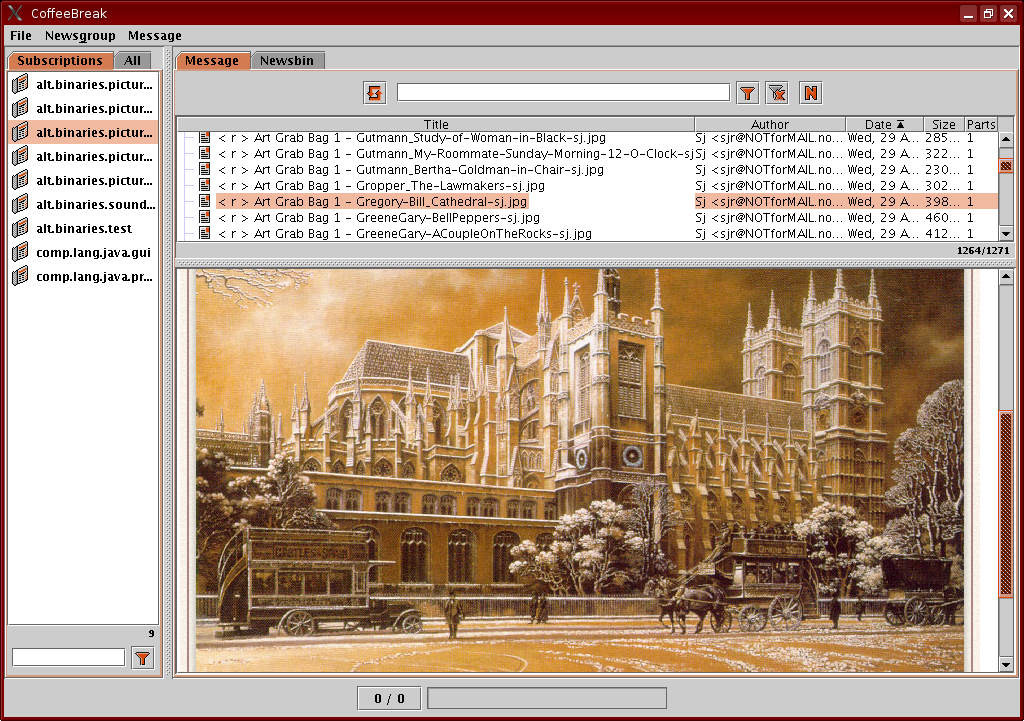Switch to the All newsgroups tab
1024x721 pixels.
[133, 61]
